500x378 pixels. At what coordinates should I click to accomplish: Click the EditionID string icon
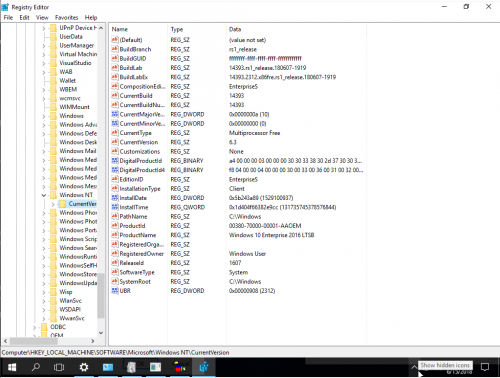(x=115, y=179)
